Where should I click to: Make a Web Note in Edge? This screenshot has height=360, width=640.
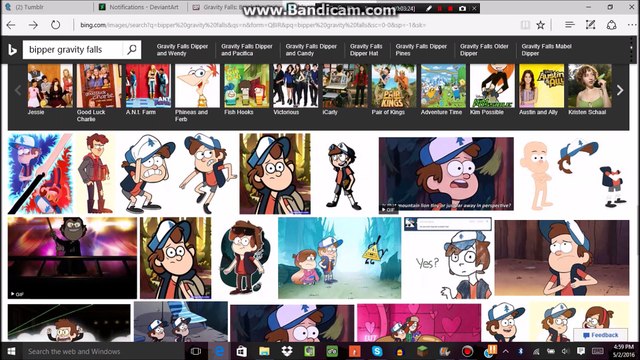(x=591, y=25)
